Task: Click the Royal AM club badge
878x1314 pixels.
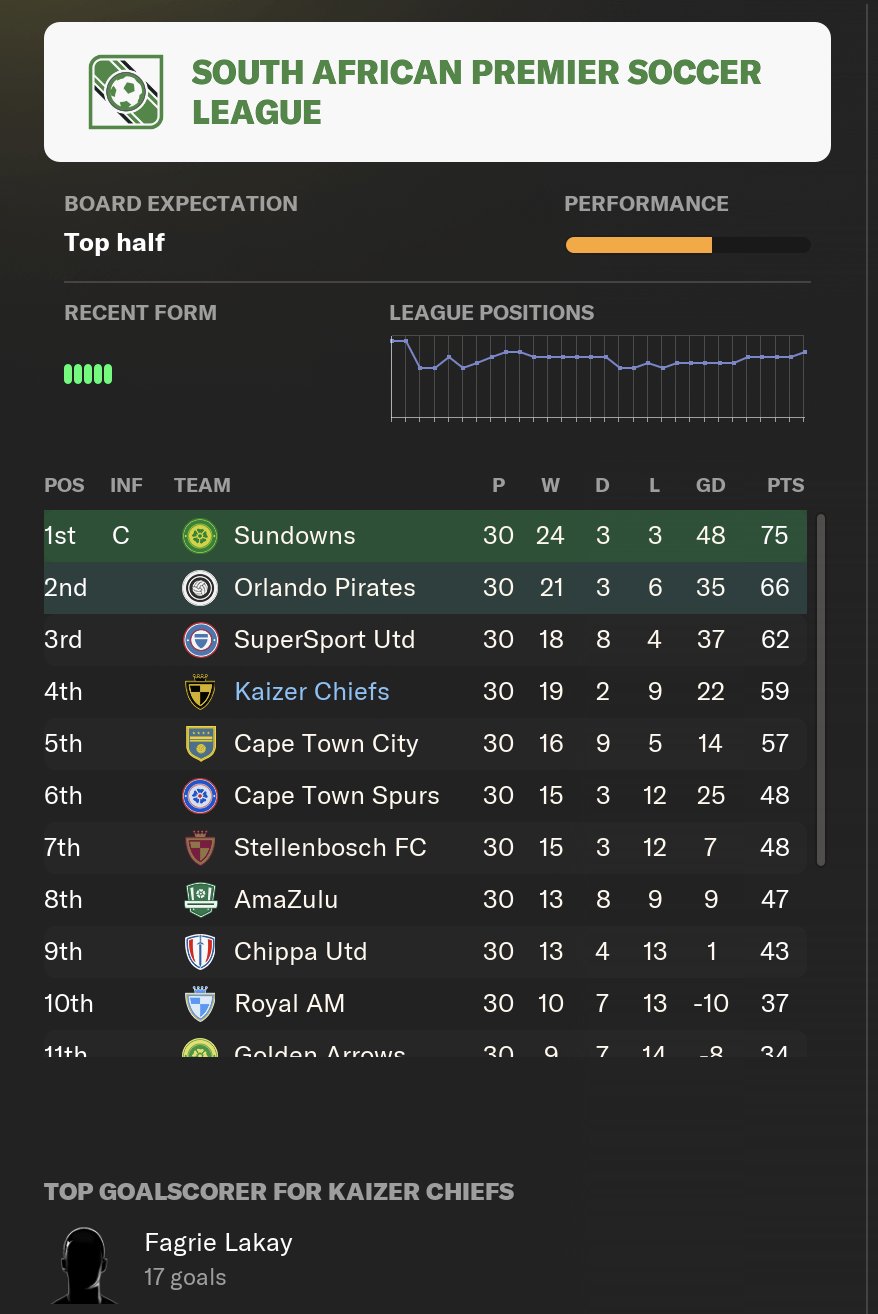Action: (200, 1004)
